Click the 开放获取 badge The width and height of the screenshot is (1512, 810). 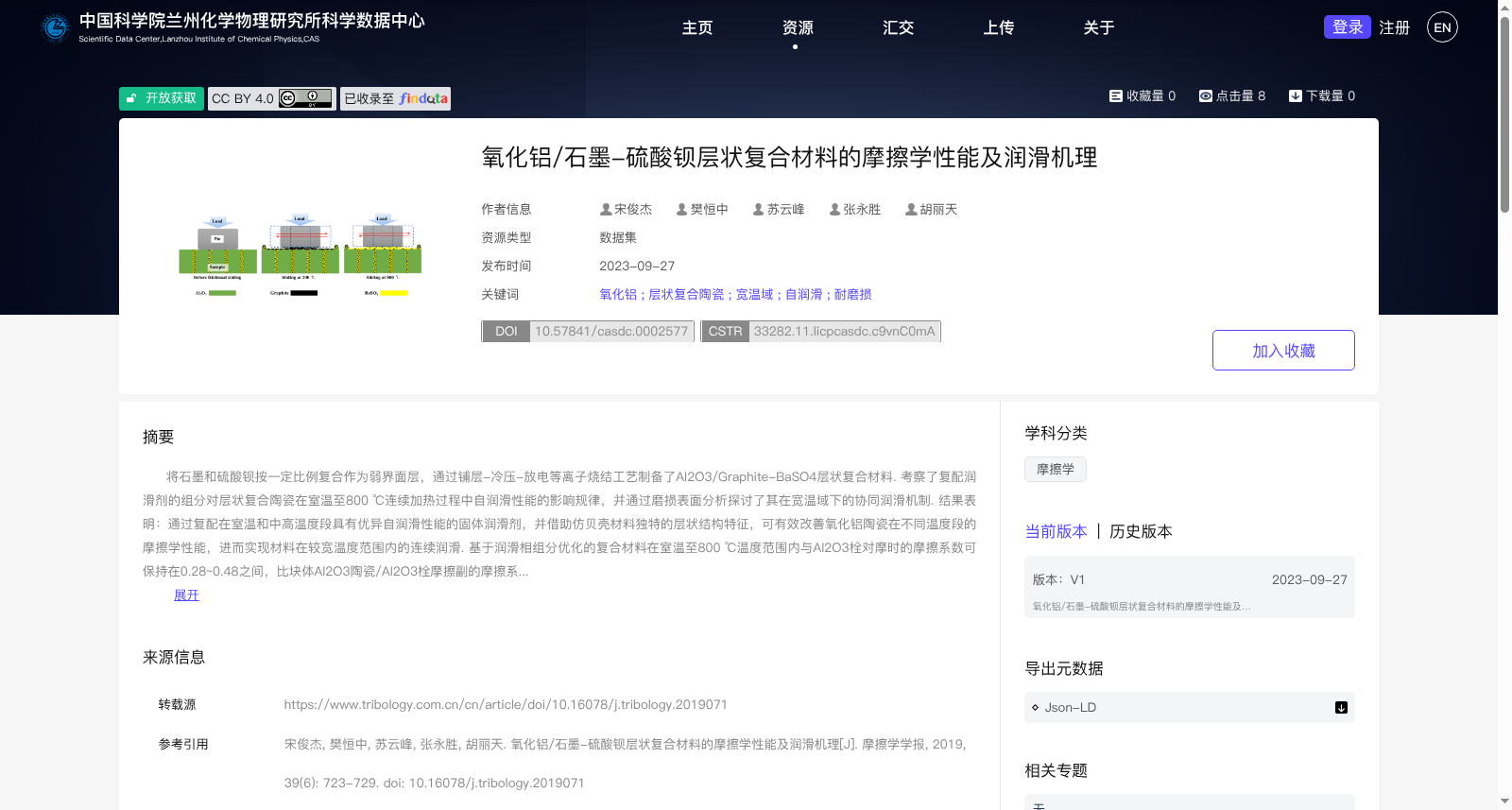pyautogui.click(x=162, y=98)
